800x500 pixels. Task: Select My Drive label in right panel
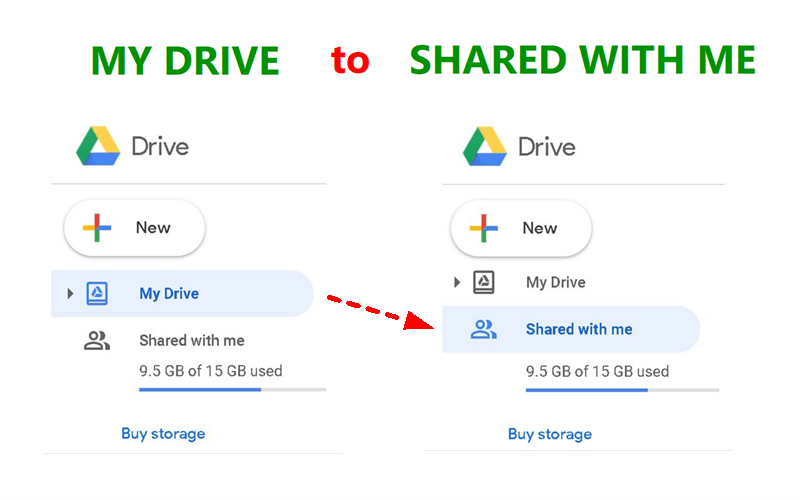pos(556,283)
